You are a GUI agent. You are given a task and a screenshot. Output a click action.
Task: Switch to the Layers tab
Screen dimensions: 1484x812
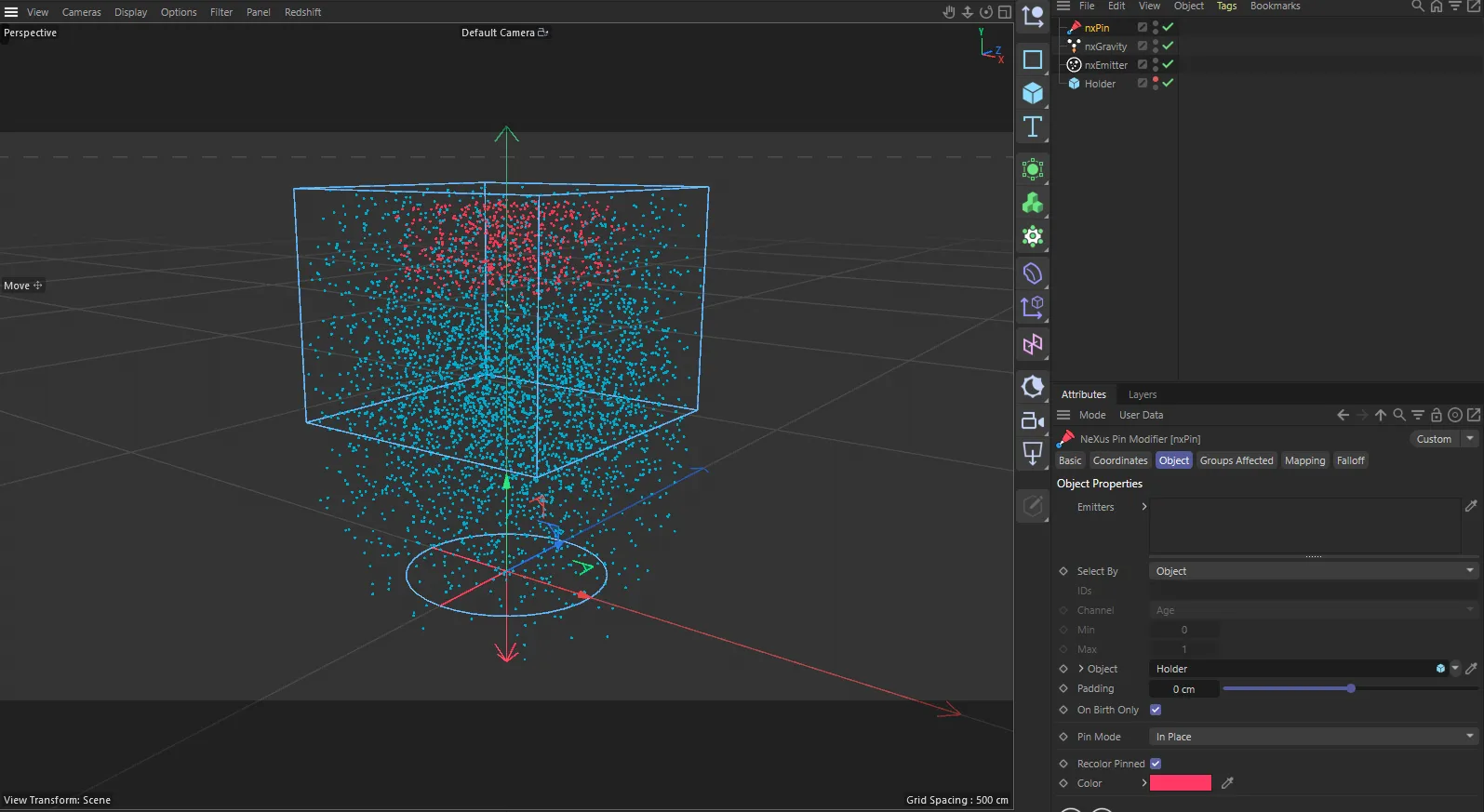1143,394
